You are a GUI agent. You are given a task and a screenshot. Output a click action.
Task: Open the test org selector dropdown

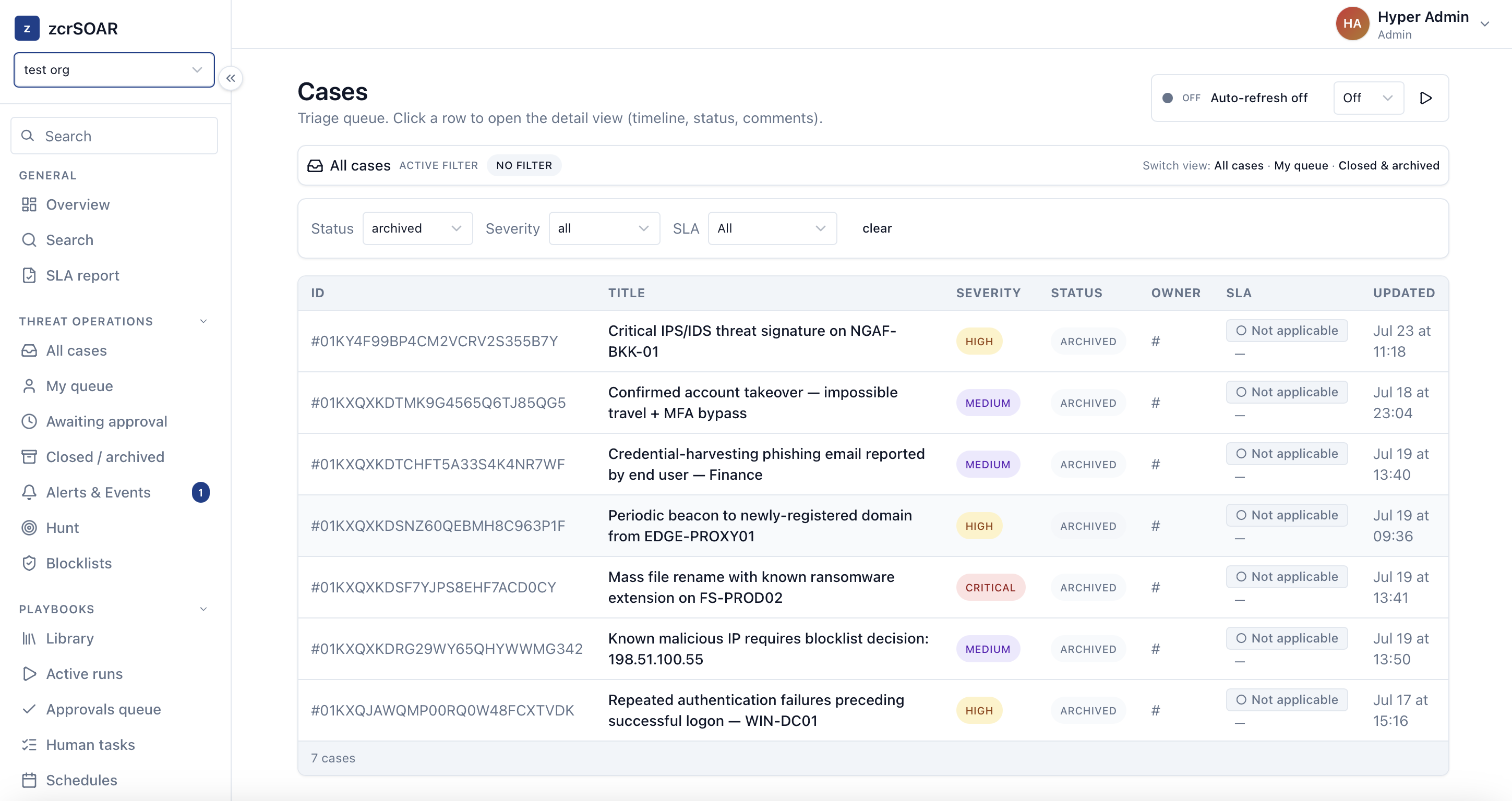pos(114,70)
